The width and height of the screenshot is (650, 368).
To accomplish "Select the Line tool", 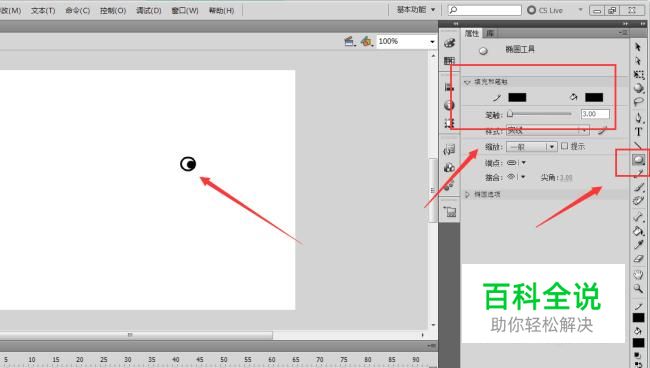I will tap(638, 145).
